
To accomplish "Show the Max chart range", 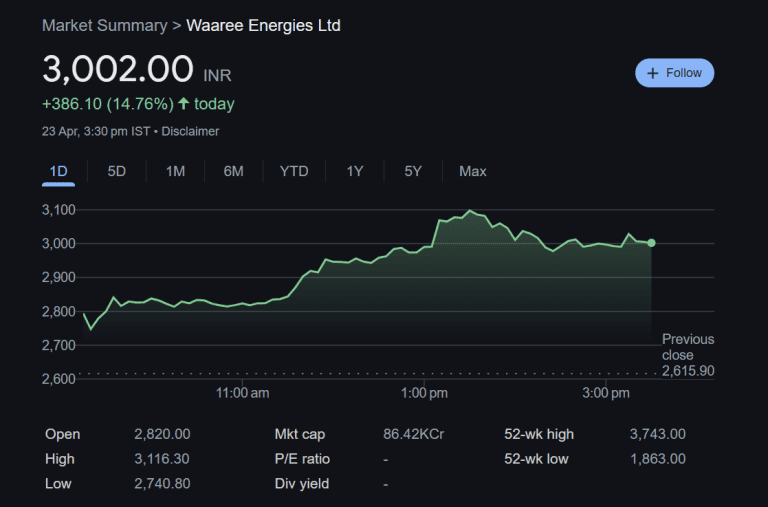I will pyautogui.click(x=473, y=171).
